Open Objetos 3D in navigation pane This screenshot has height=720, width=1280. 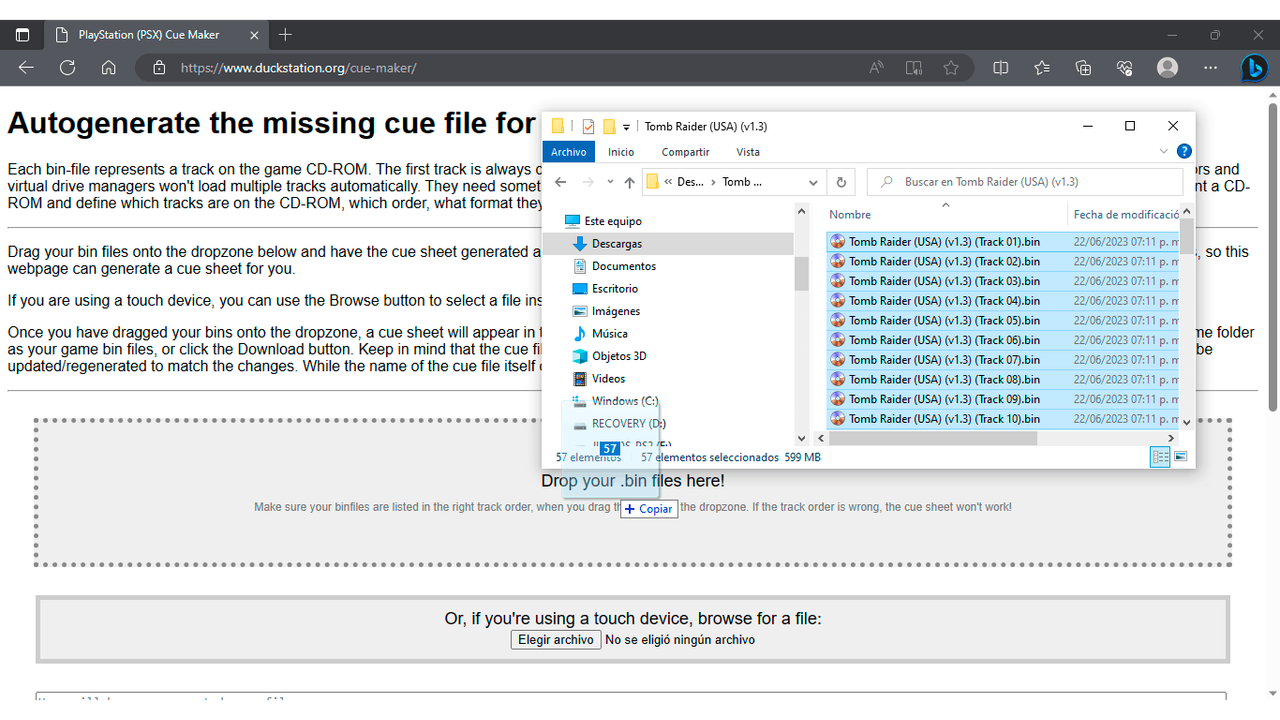(619, 356)
